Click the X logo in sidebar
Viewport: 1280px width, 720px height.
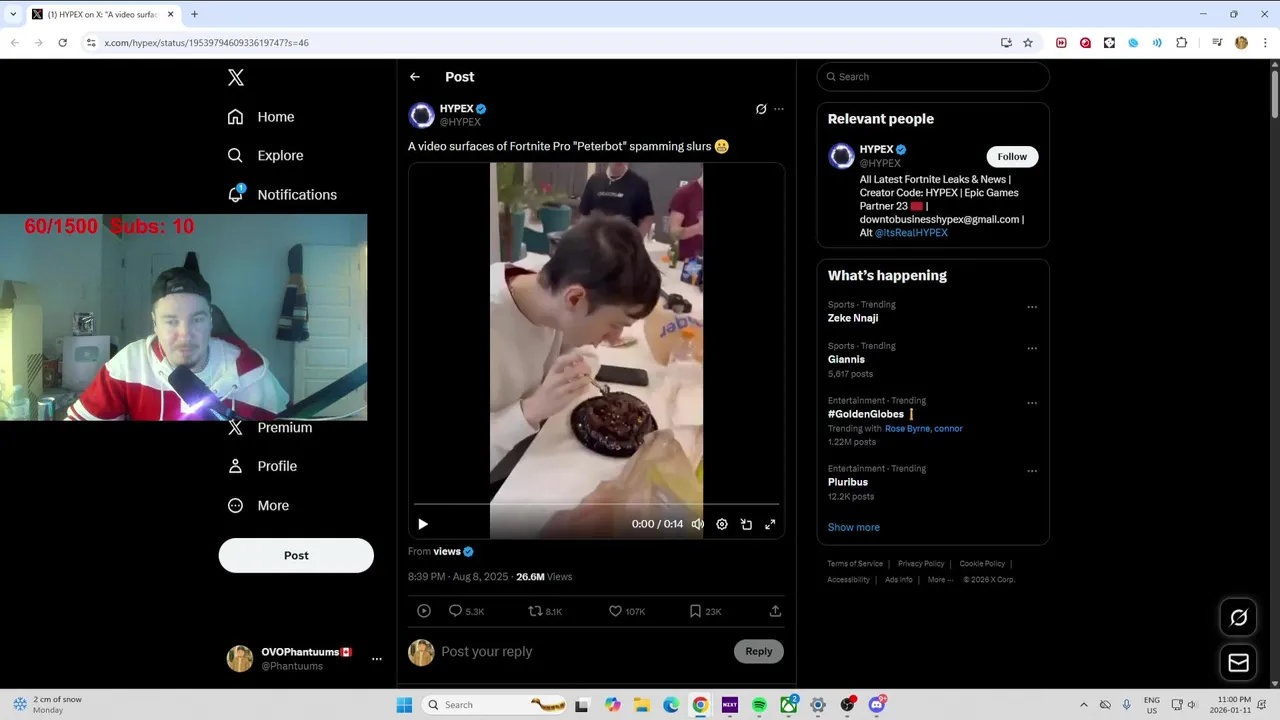(236, 77)
